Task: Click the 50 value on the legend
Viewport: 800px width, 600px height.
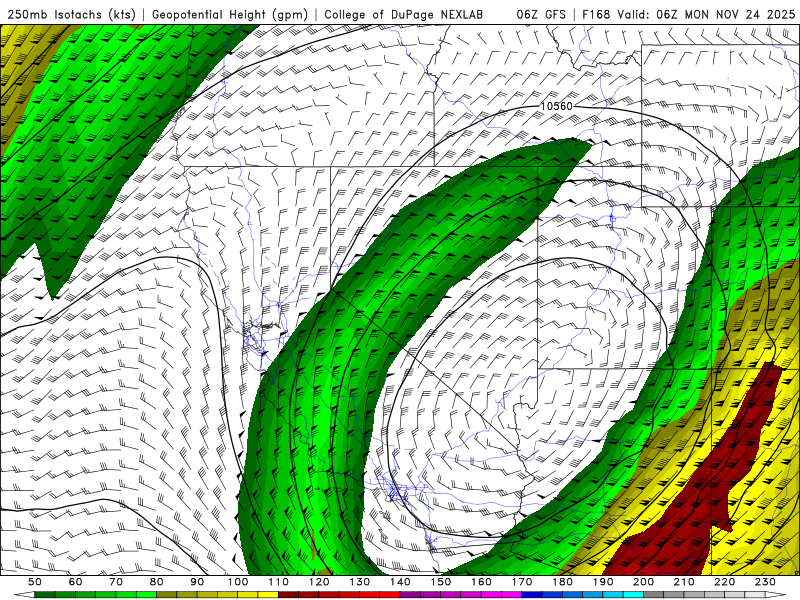Action: [35, 582]
